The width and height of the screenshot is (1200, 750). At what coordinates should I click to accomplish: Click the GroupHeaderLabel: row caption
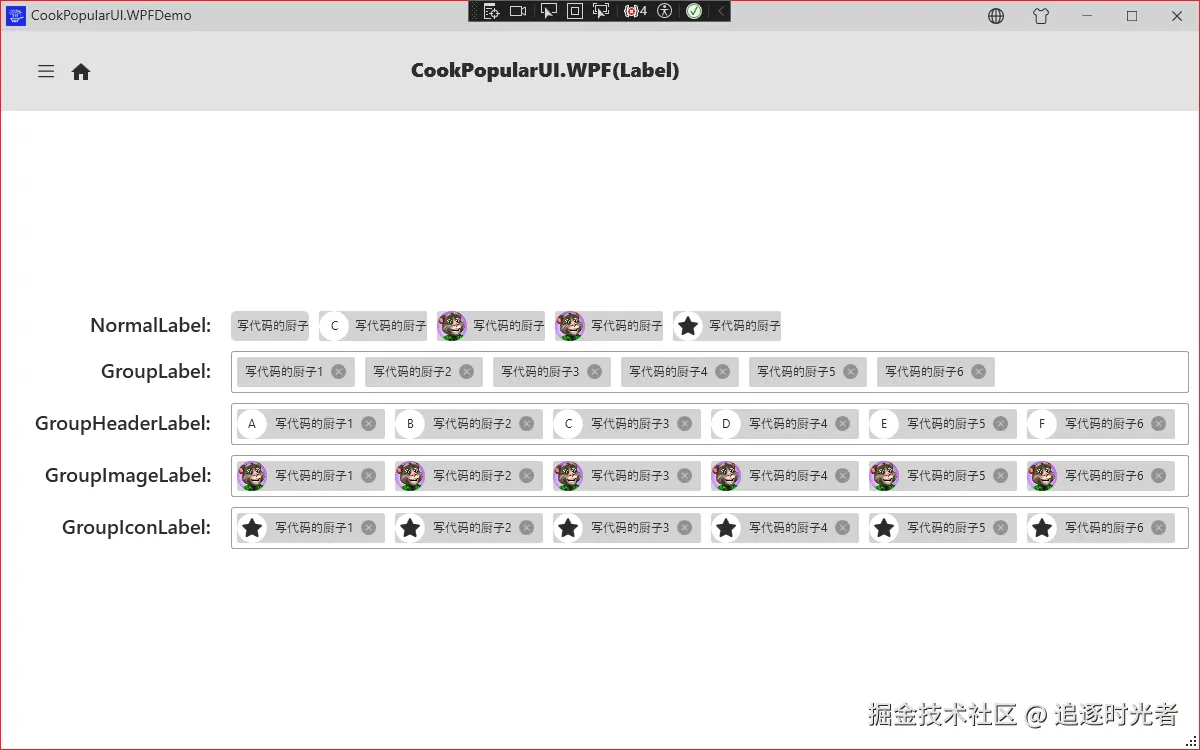(123, 424)
